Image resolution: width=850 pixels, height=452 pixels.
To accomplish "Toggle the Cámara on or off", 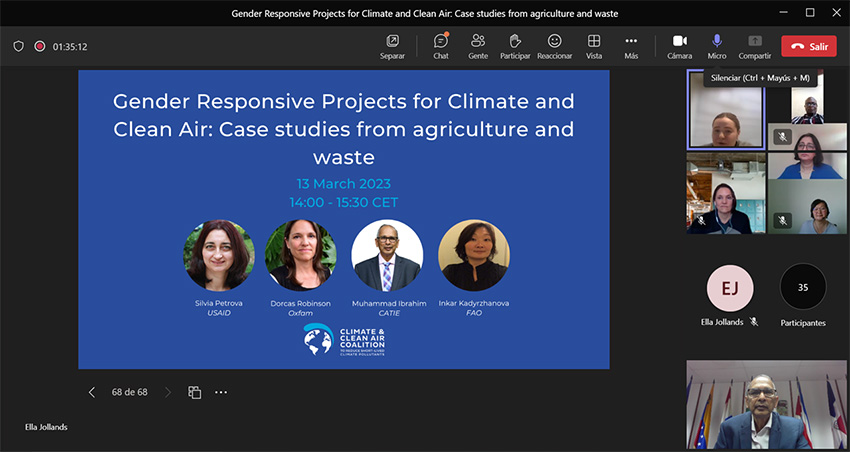I will [x=680, y=47].
